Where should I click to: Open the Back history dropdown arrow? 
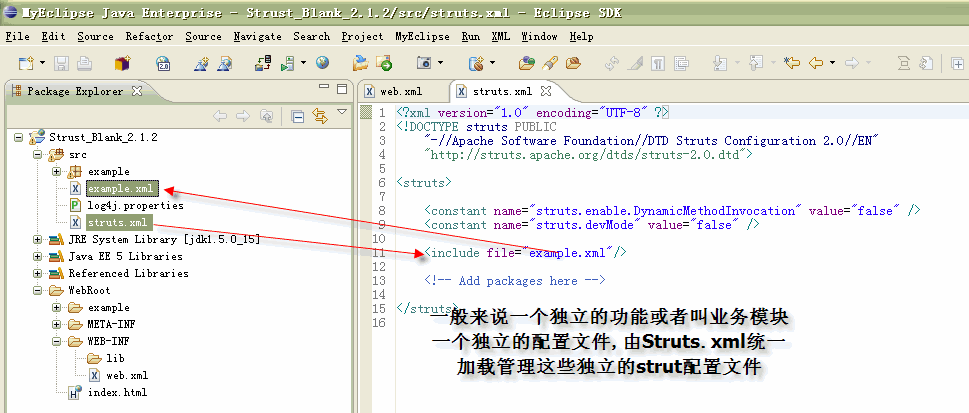click(832, 63)
